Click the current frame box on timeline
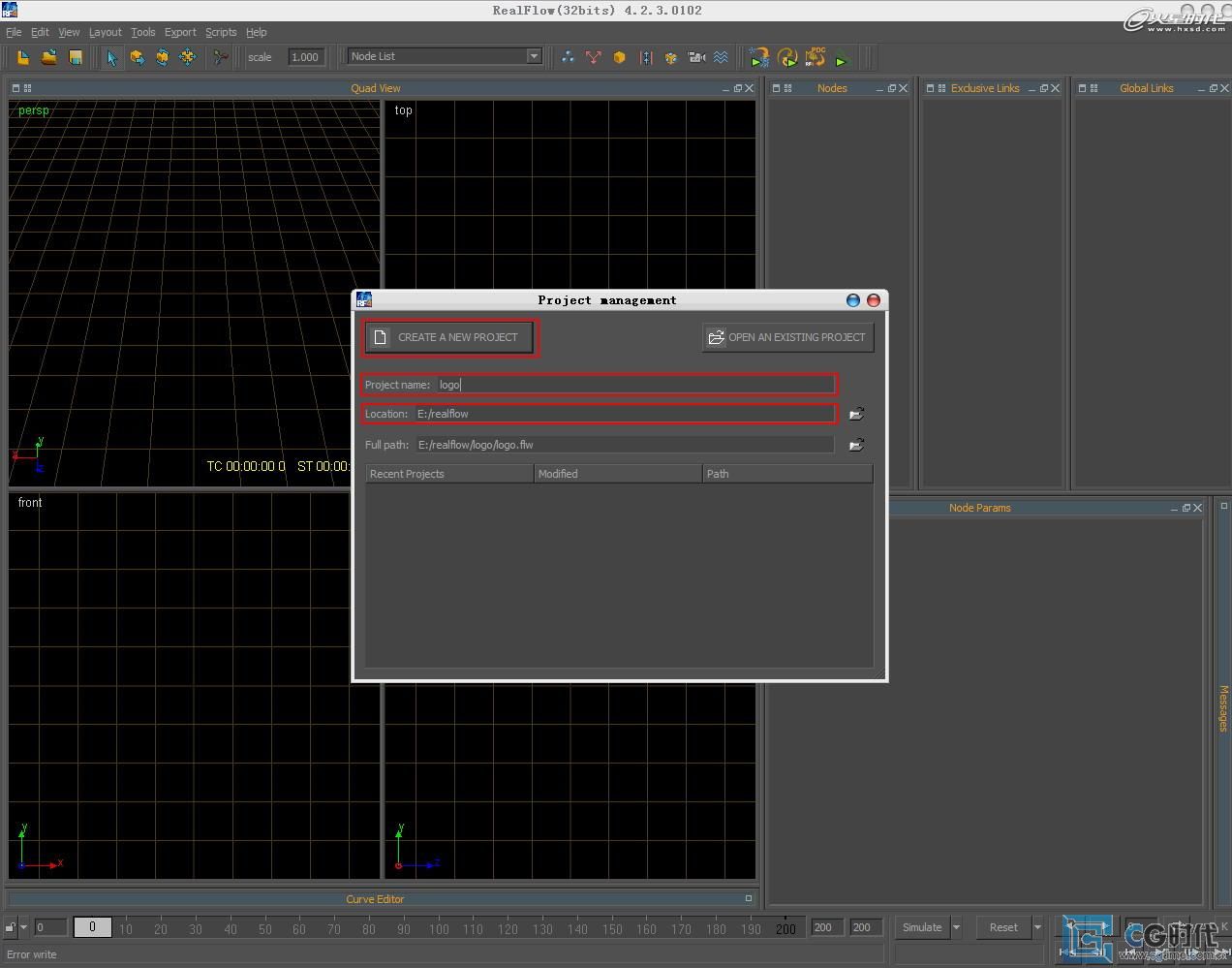The image size is (1232, 968). (x=93, y=927)
